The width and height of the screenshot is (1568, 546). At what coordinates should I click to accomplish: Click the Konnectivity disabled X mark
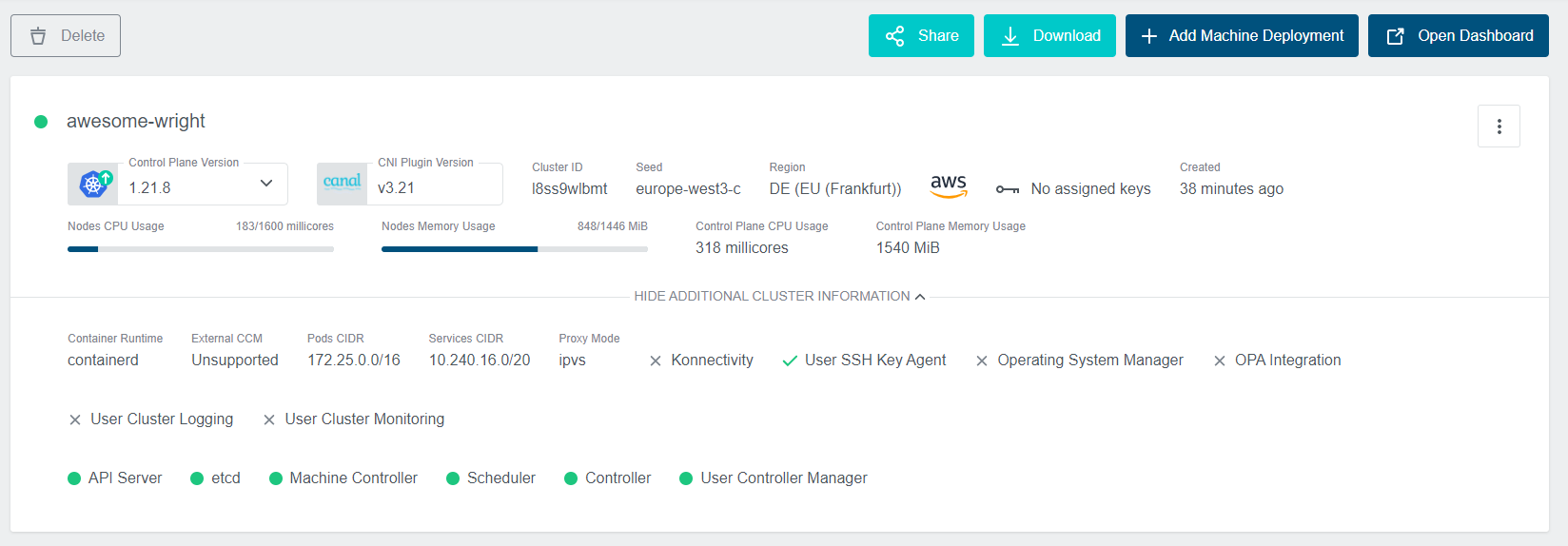[656, 361]
